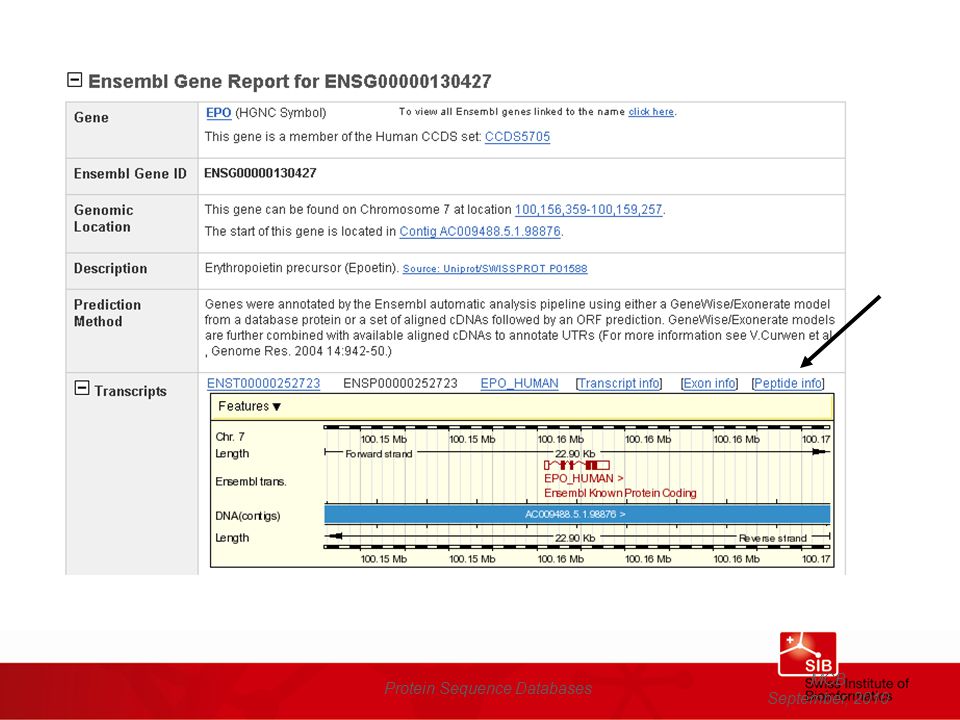Select the ENSP00000252723 peptide ID text
The width and height of the screenshot is (960, 720).
coord(400,383)
